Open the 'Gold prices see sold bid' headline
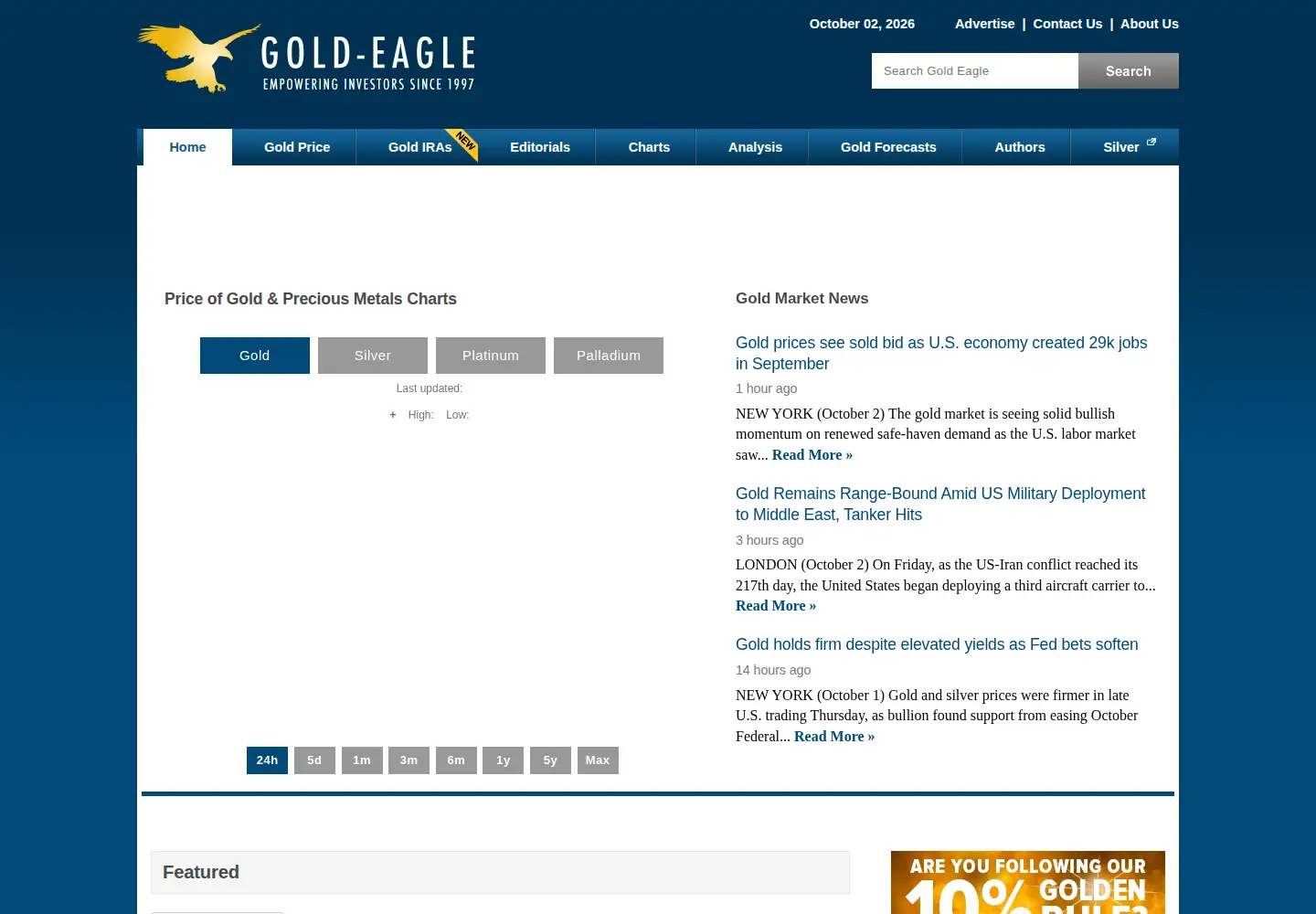This screenshot has height=914, width=1316. click(x=941, y=353)
